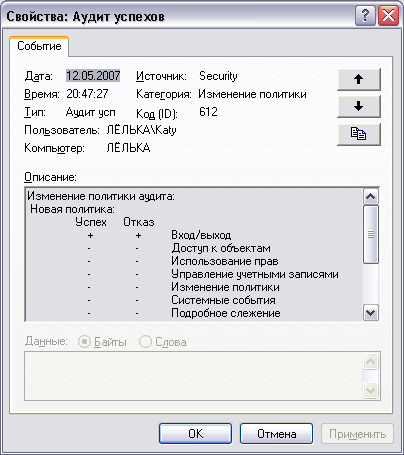Show previous event with up arrow button

pyautogui.click(x=359, y=79)
